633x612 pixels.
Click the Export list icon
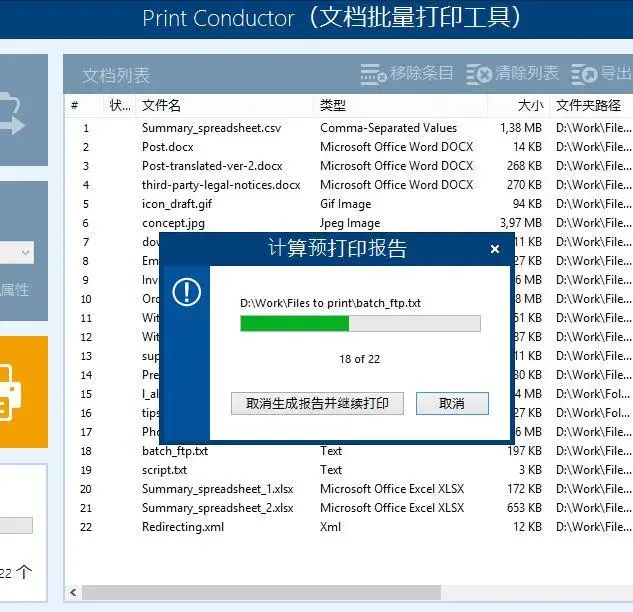[584, 74]
